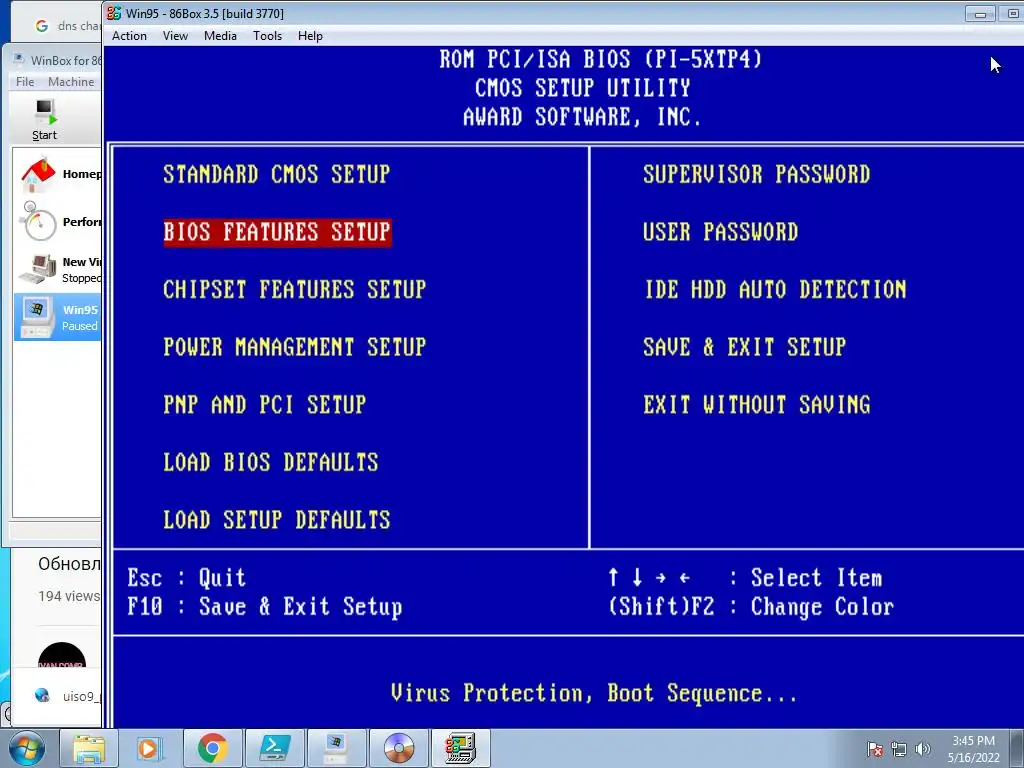Select EXIT WITHOUT SAVING entry
The width and height of the screenshot is (1024, 768).
click(756, 404)
